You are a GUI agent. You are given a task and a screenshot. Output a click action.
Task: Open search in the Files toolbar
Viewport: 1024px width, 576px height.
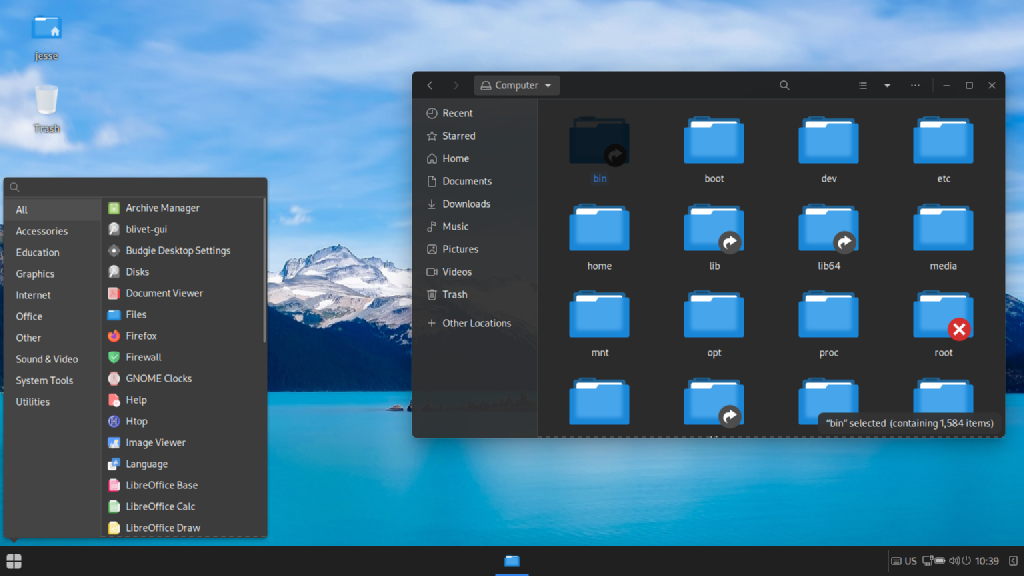pos(784,85)
